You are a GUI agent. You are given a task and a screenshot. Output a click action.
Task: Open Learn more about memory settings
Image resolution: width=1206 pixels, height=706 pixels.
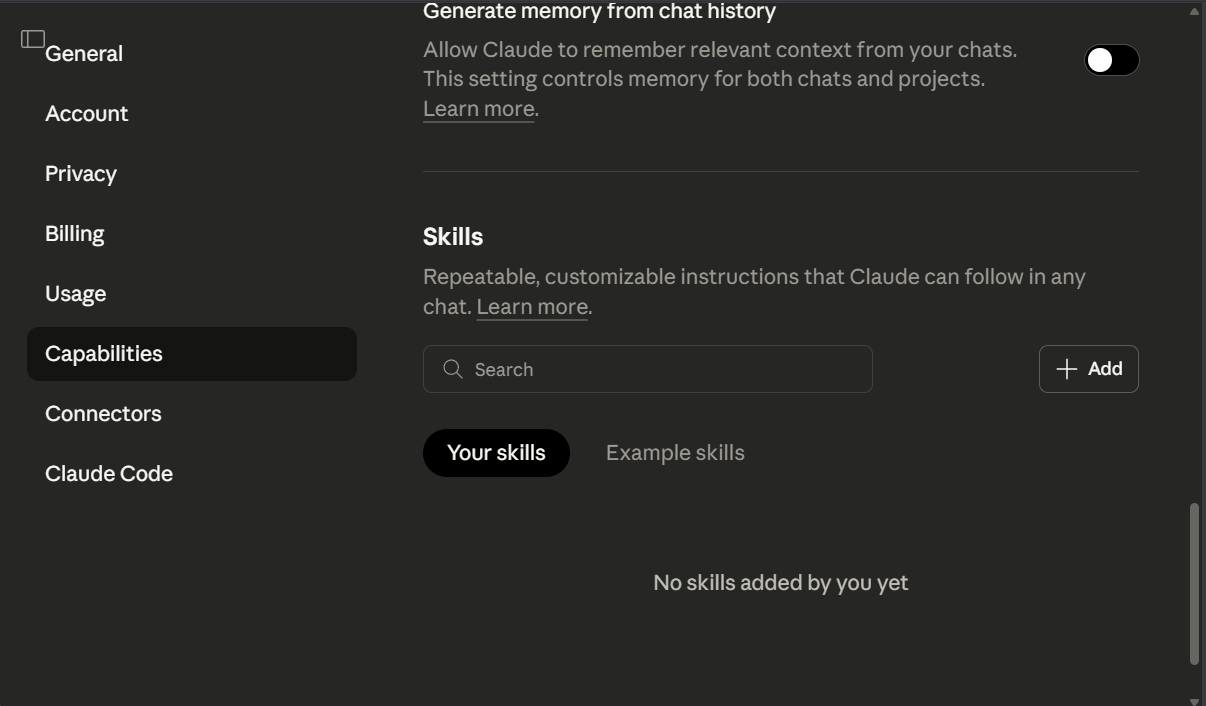tap(477, 108)
